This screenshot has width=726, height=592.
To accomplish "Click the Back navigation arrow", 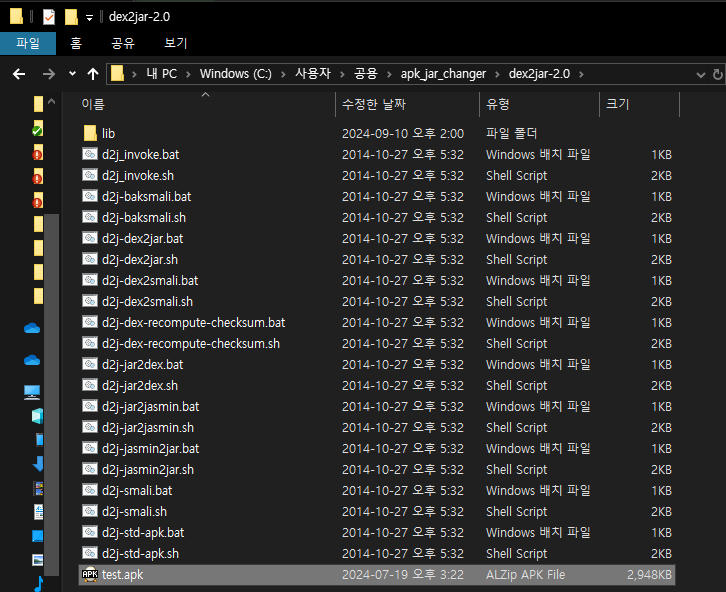I will 19,74.
